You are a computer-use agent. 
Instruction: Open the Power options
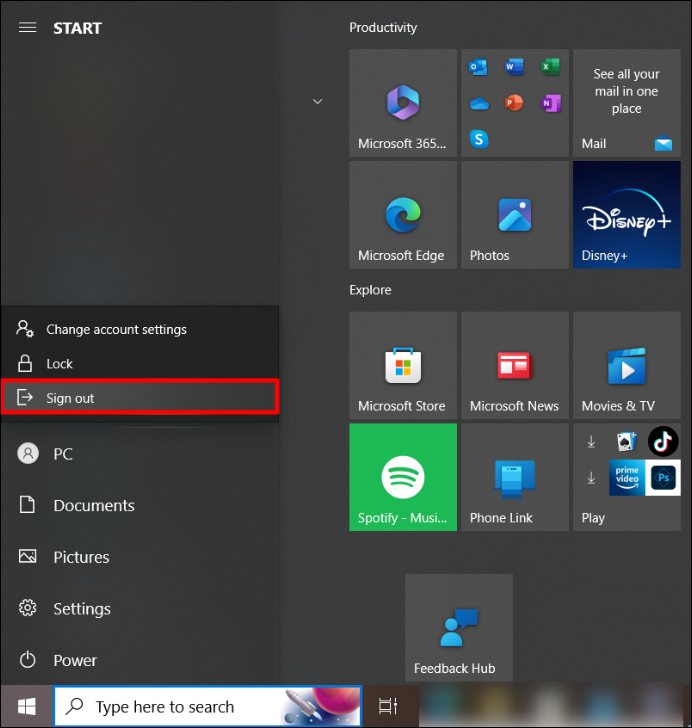pos(139,660)
